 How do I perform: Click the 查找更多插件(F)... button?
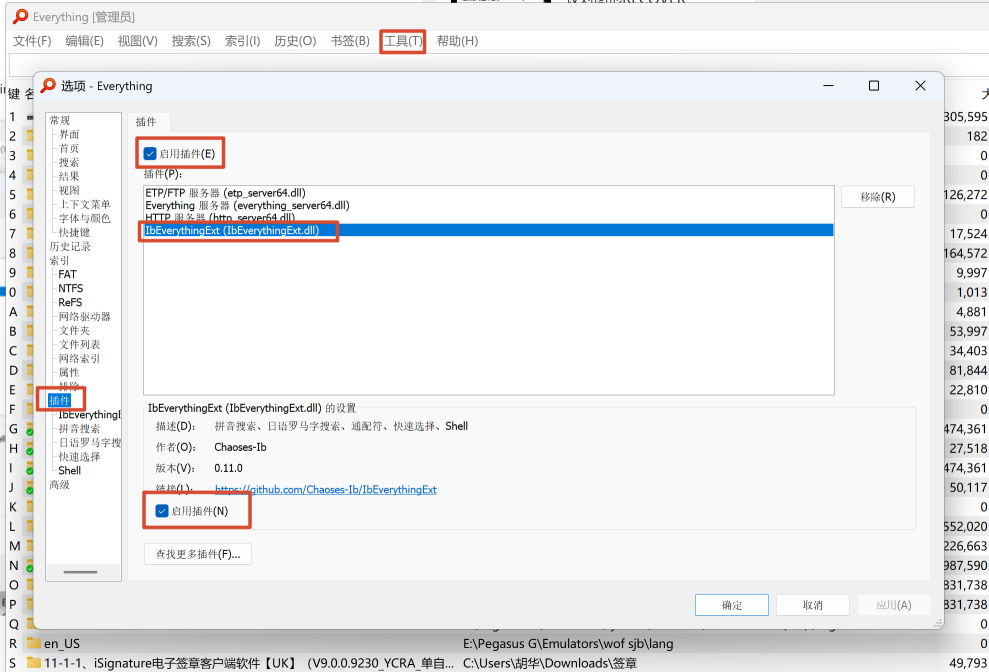[198, 554]
